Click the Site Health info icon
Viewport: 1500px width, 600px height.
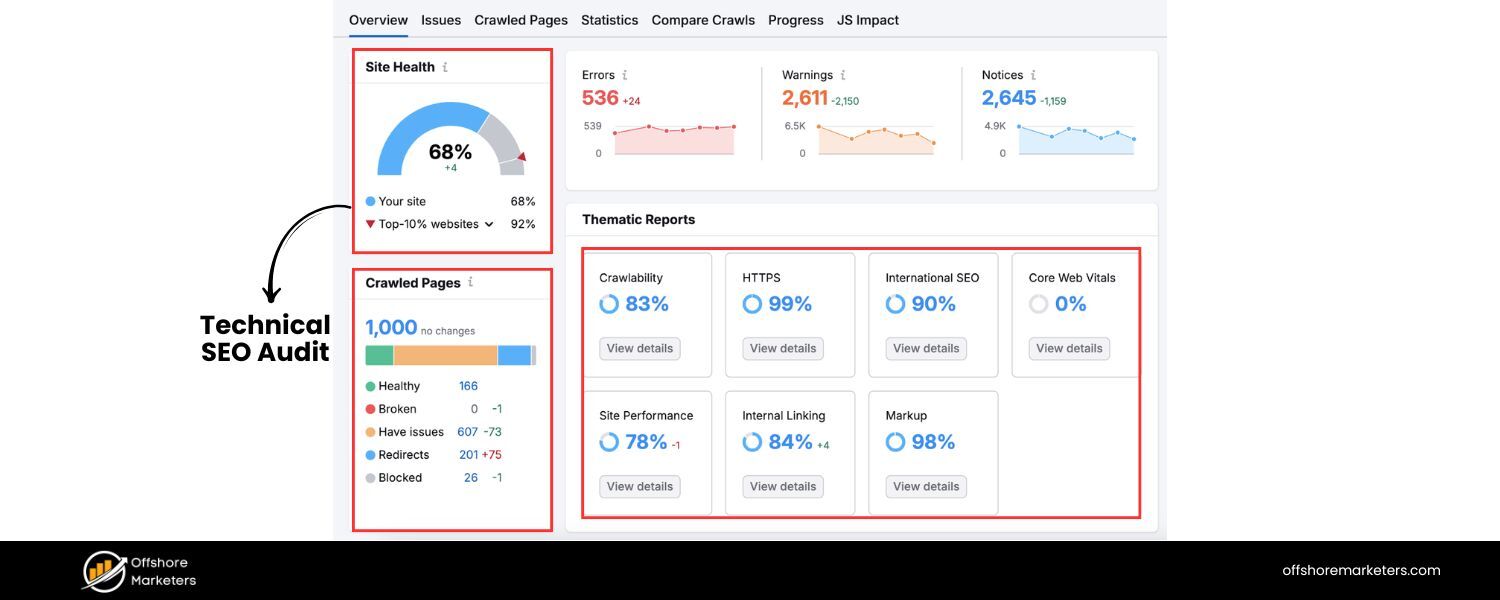[447, 66]
